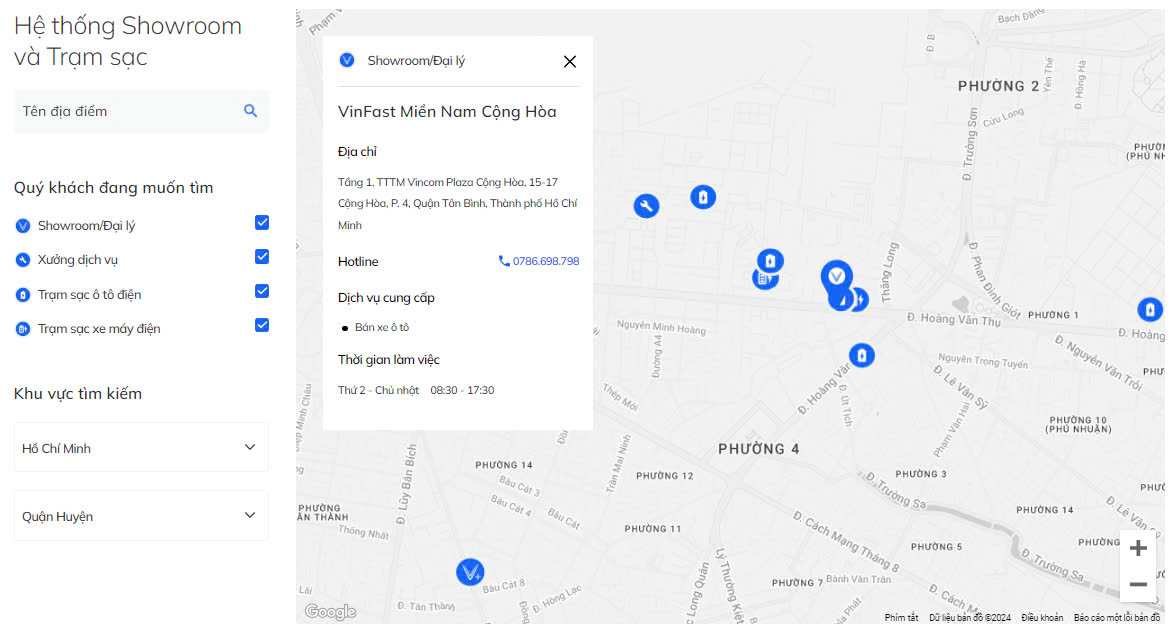Uncheck the Trạm sạc xe máy điện filter
The image size is (1172, 630).
click(262, 325)
